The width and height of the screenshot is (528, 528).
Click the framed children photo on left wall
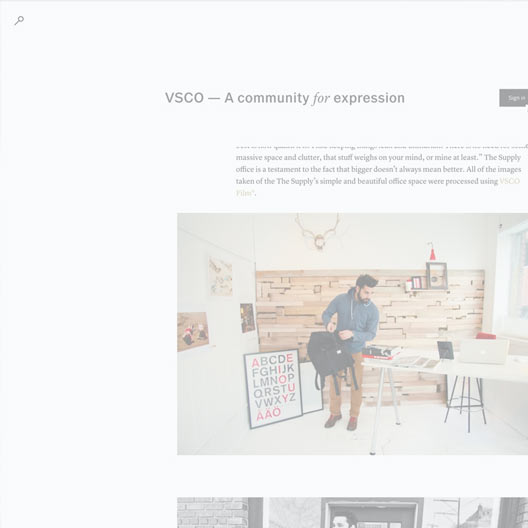click(x=193, y=331)
